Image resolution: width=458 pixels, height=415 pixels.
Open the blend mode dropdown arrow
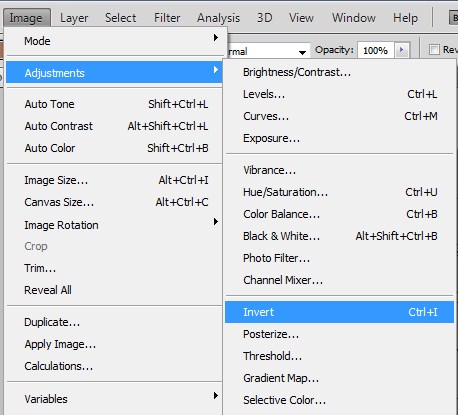click(x=302, y=52)
